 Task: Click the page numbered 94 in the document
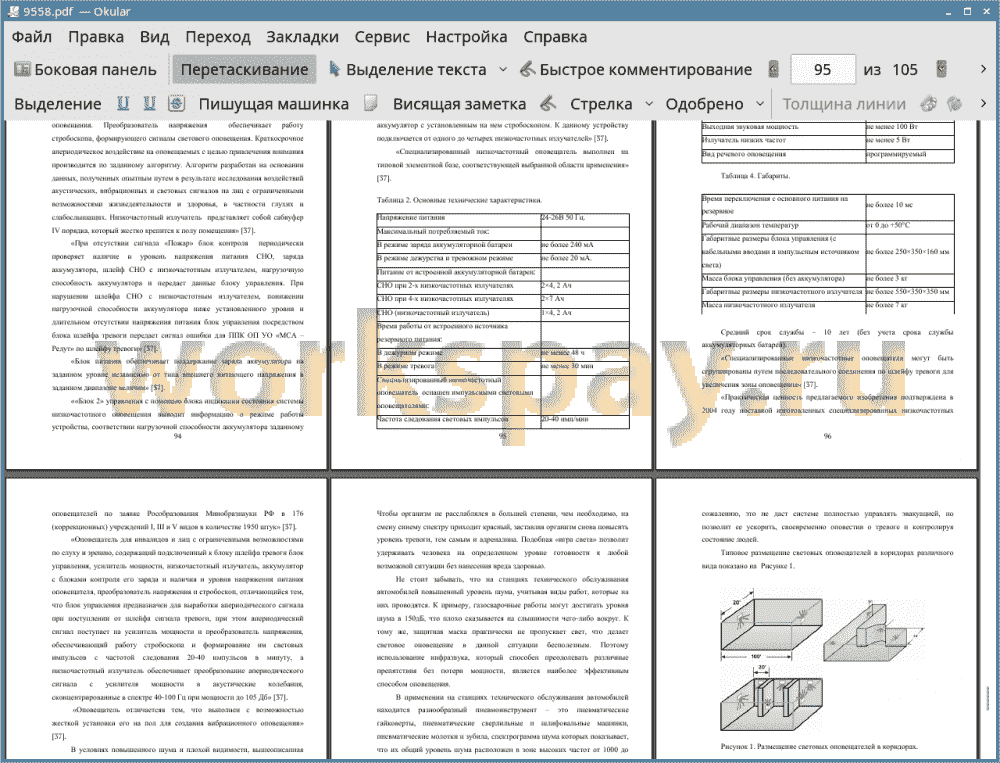pos(166,295)
